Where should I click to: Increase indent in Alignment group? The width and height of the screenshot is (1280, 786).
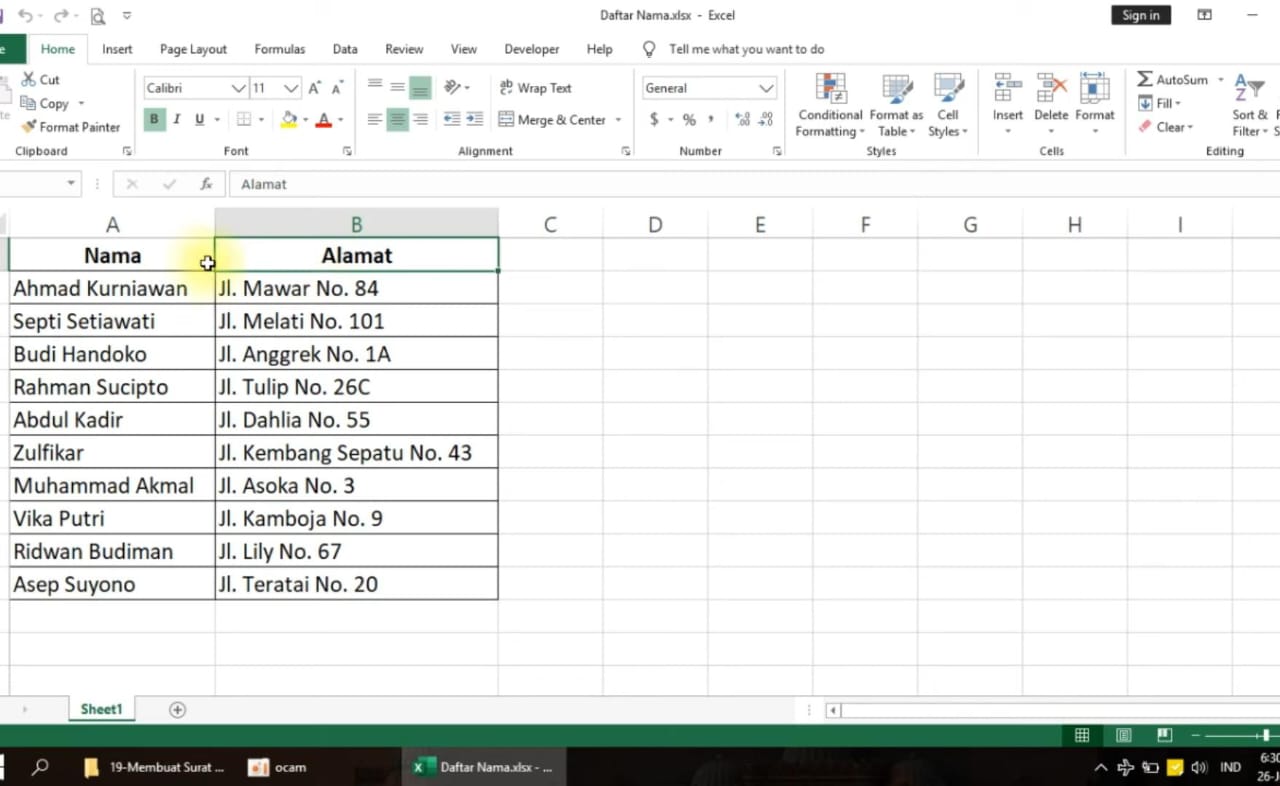point(474,119)
